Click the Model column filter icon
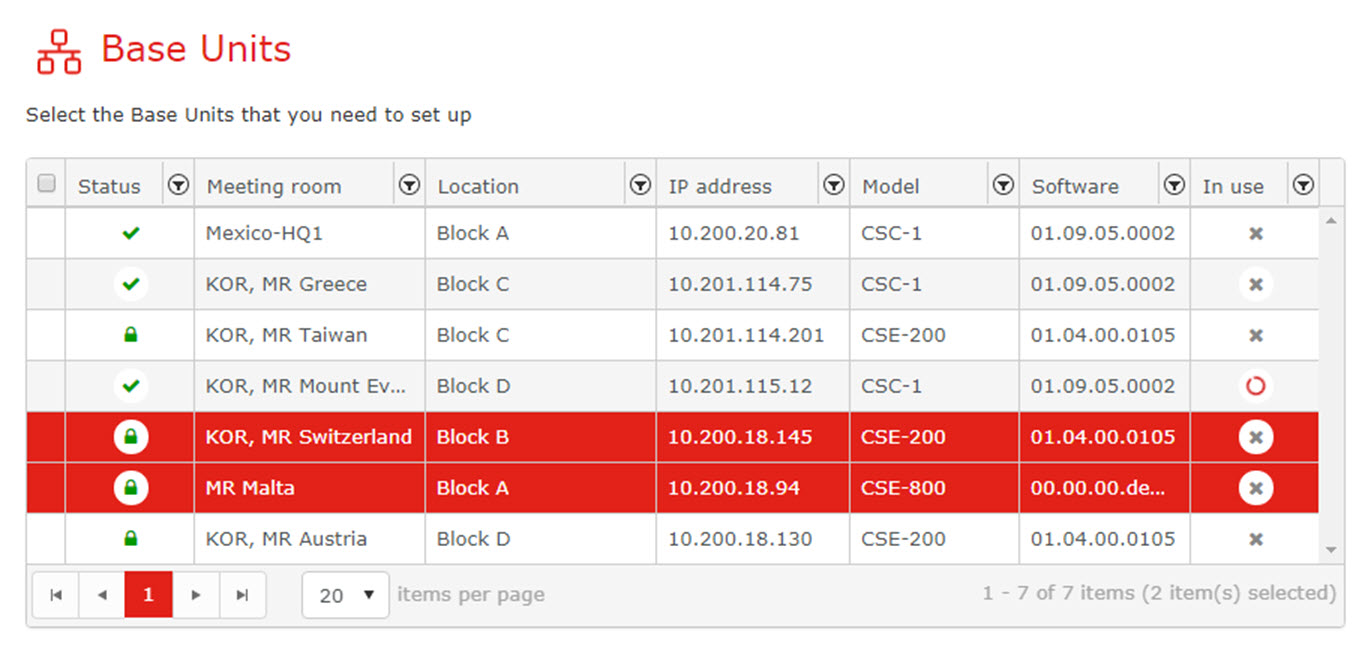This screenshot has width=1362, height=652. tap(1003, 185)
